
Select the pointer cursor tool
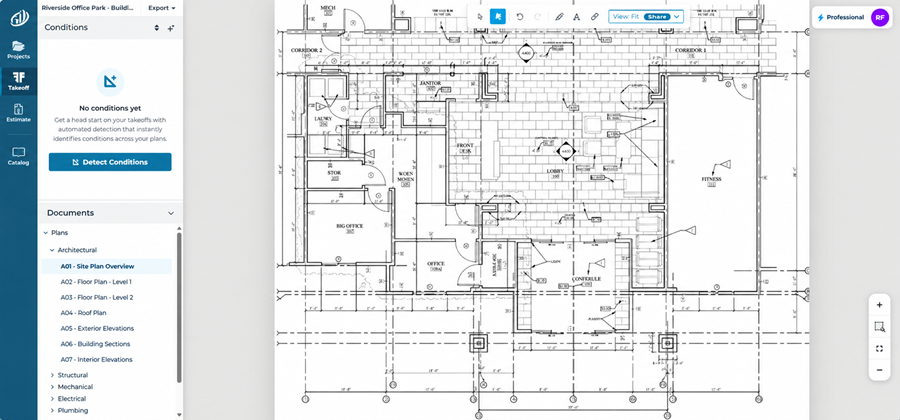coord(480,17)
